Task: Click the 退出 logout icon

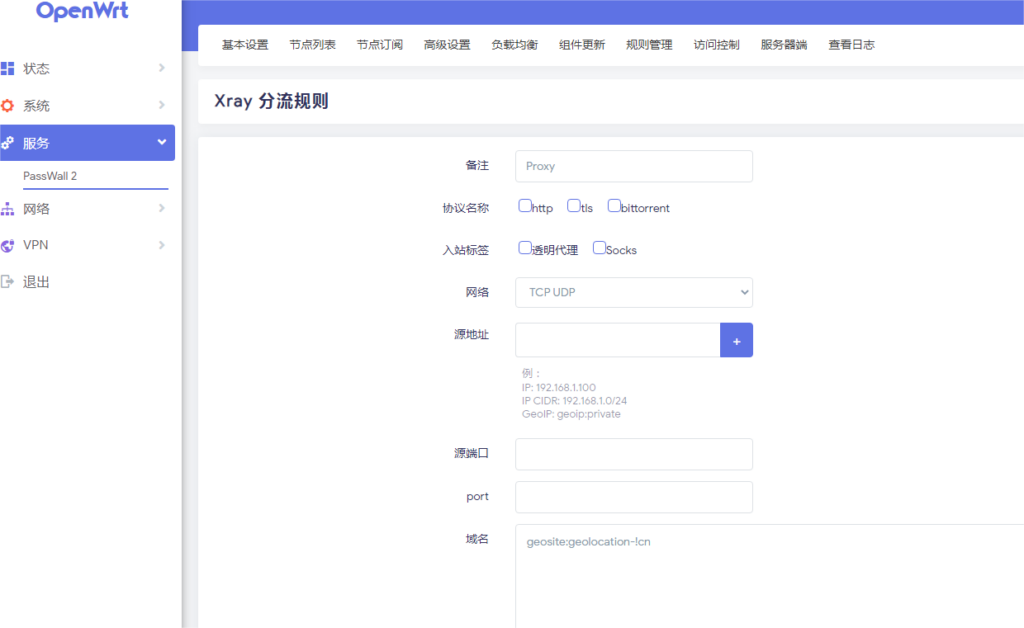Action: point(7,282)
